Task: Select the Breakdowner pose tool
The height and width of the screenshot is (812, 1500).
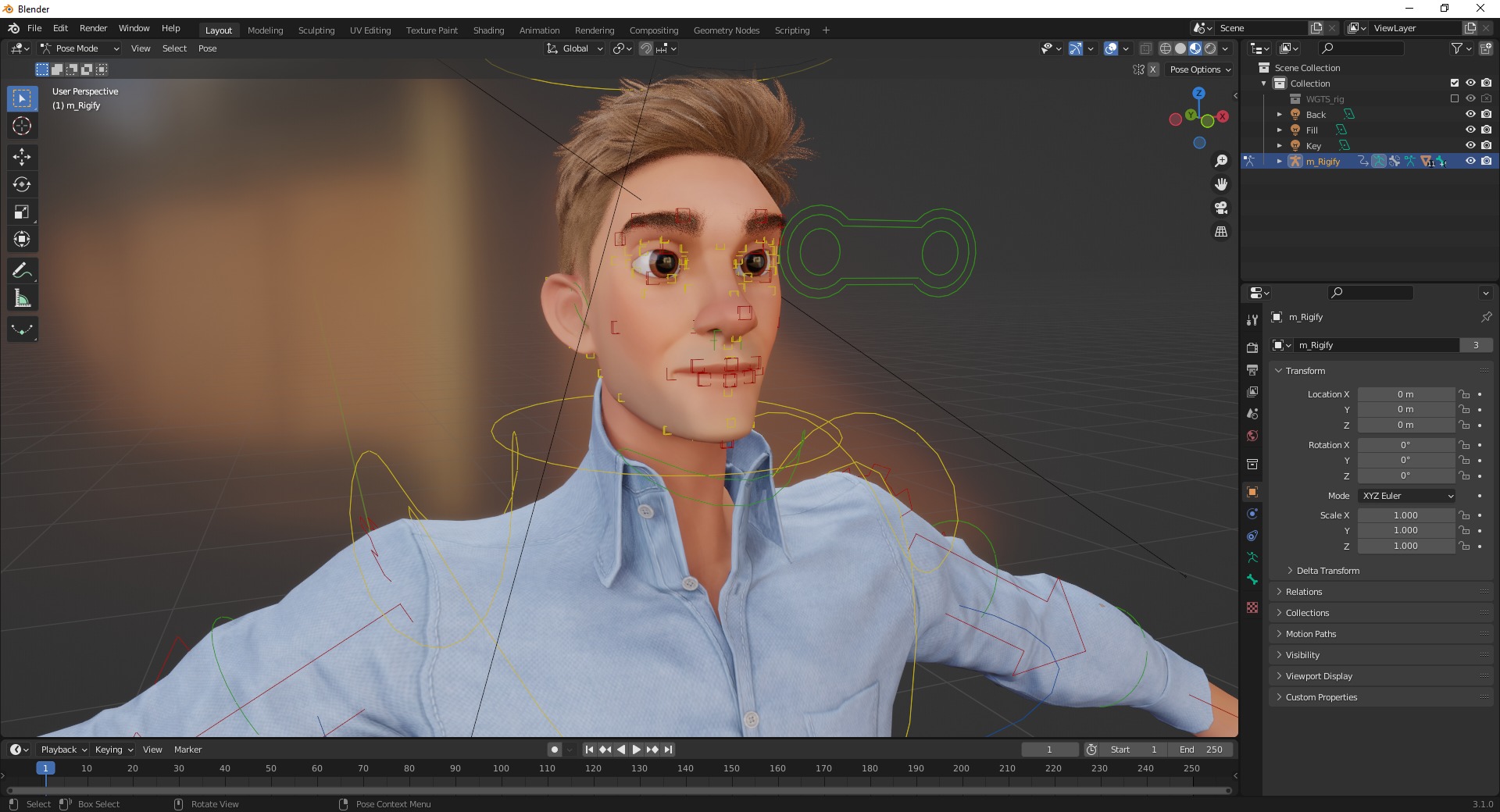Action: [22, 329]
